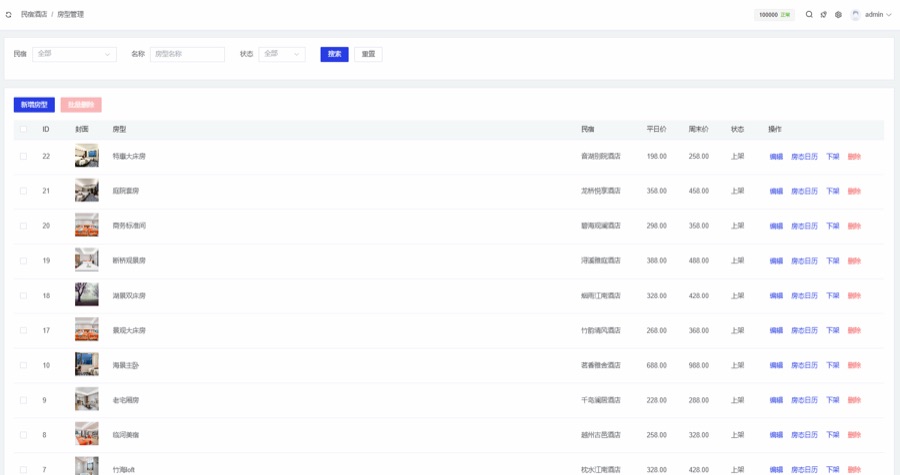This screenshot has height=475, width=900.
Task: Open cover thumbnail of row ID 22
Action: [x=87, y=156]
